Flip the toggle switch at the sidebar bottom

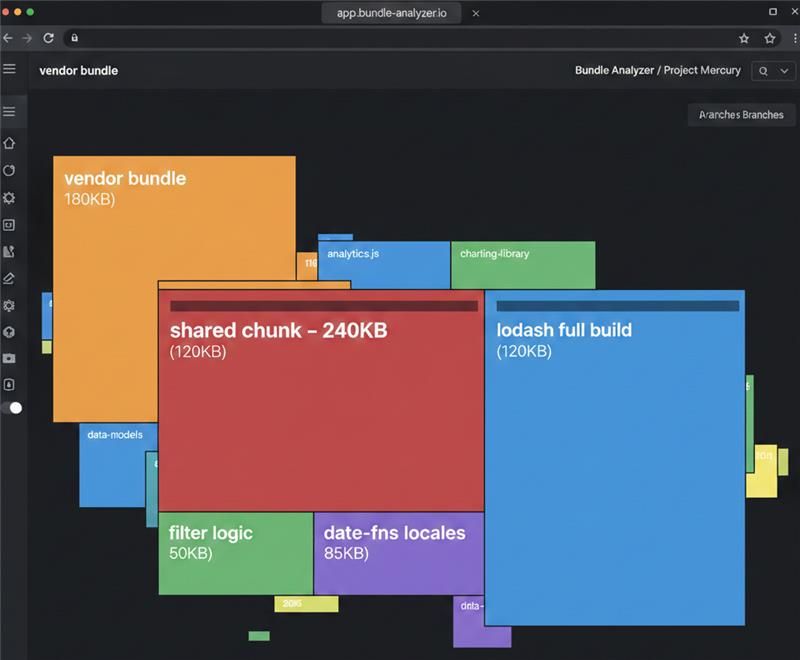point(12,408)
